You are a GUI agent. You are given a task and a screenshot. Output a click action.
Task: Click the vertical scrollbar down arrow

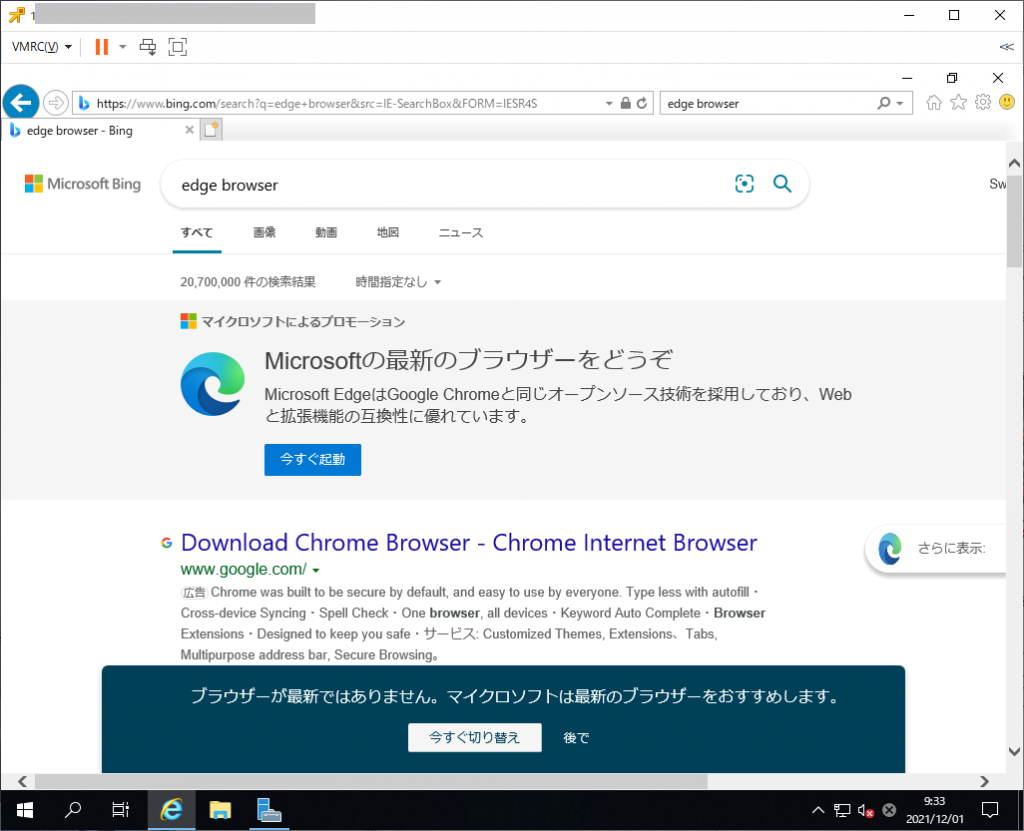coord(1014,751)
